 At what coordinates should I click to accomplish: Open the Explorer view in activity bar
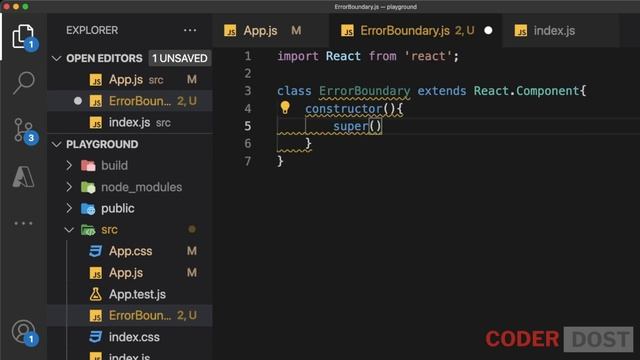coord(23,37)
